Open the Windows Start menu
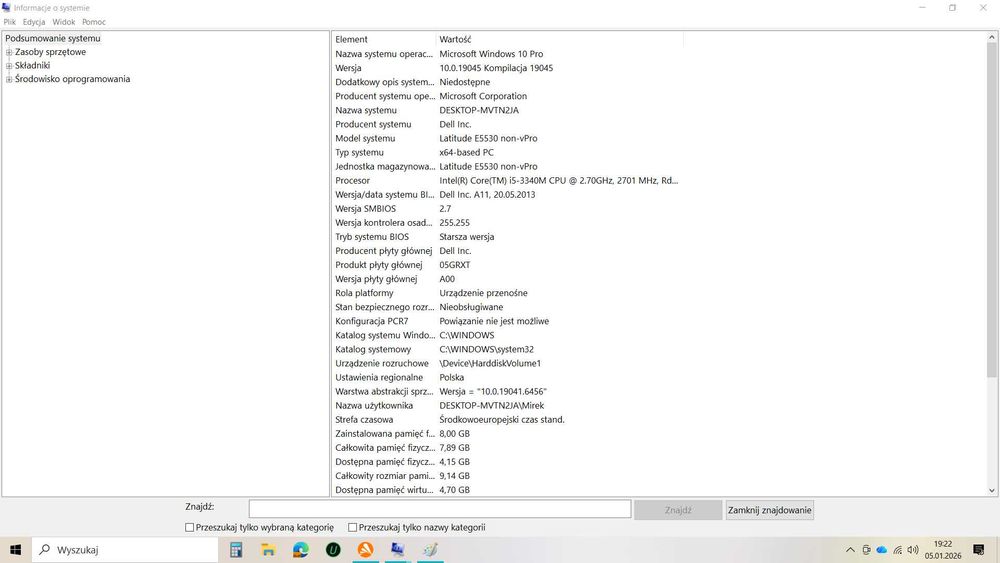The width and height of the screenshot is (1000, 563). click(15, 550)
